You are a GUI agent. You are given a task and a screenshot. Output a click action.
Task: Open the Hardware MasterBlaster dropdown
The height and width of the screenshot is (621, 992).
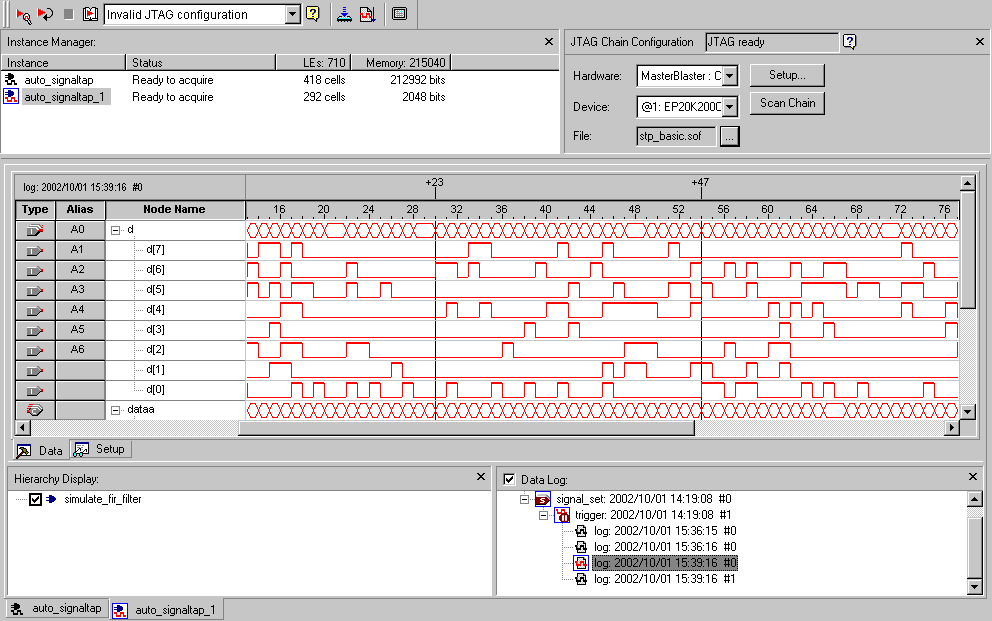click(x=729, y=76)
